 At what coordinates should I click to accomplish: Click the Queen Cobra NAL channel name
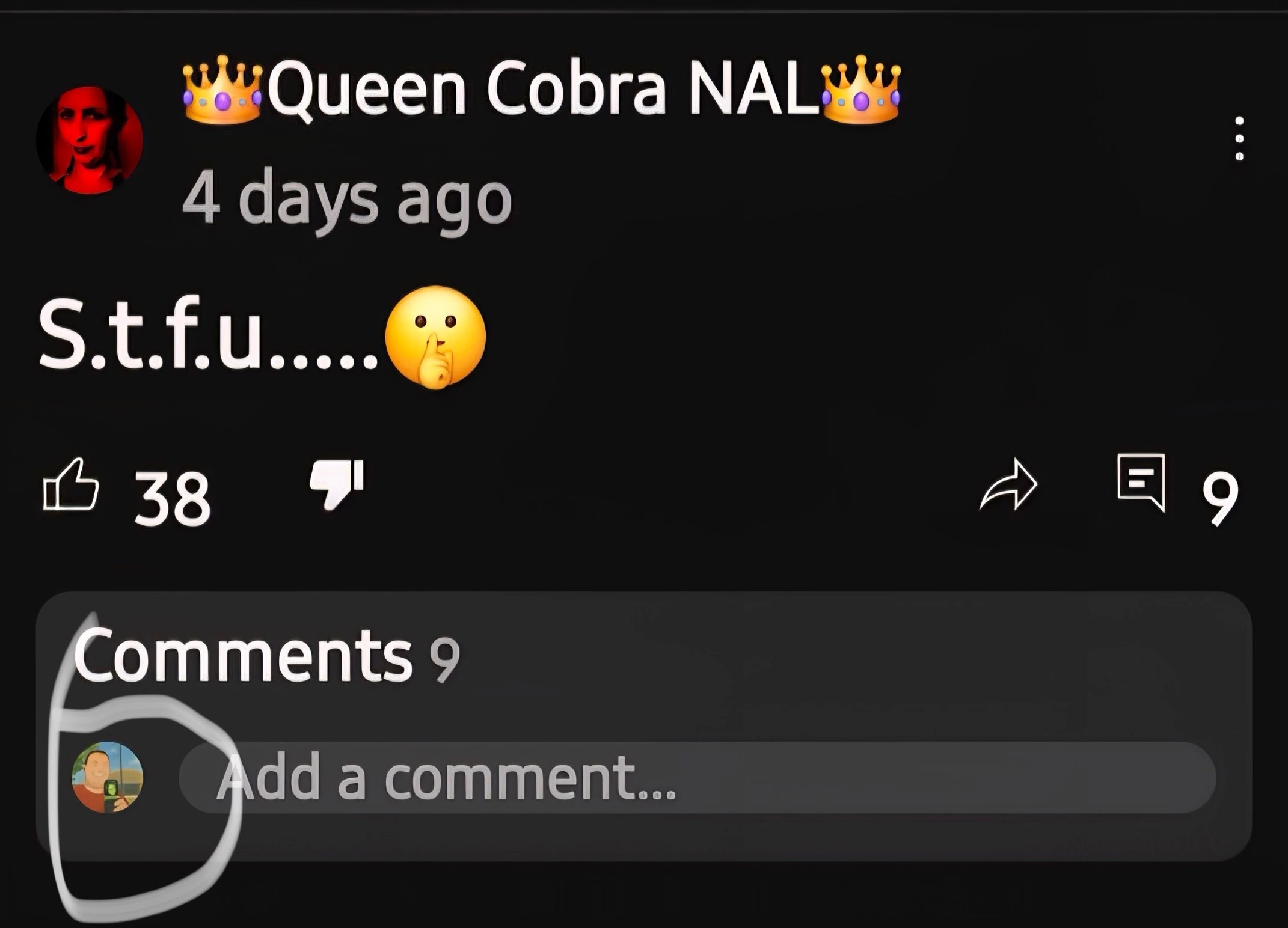tap(541, 88)
